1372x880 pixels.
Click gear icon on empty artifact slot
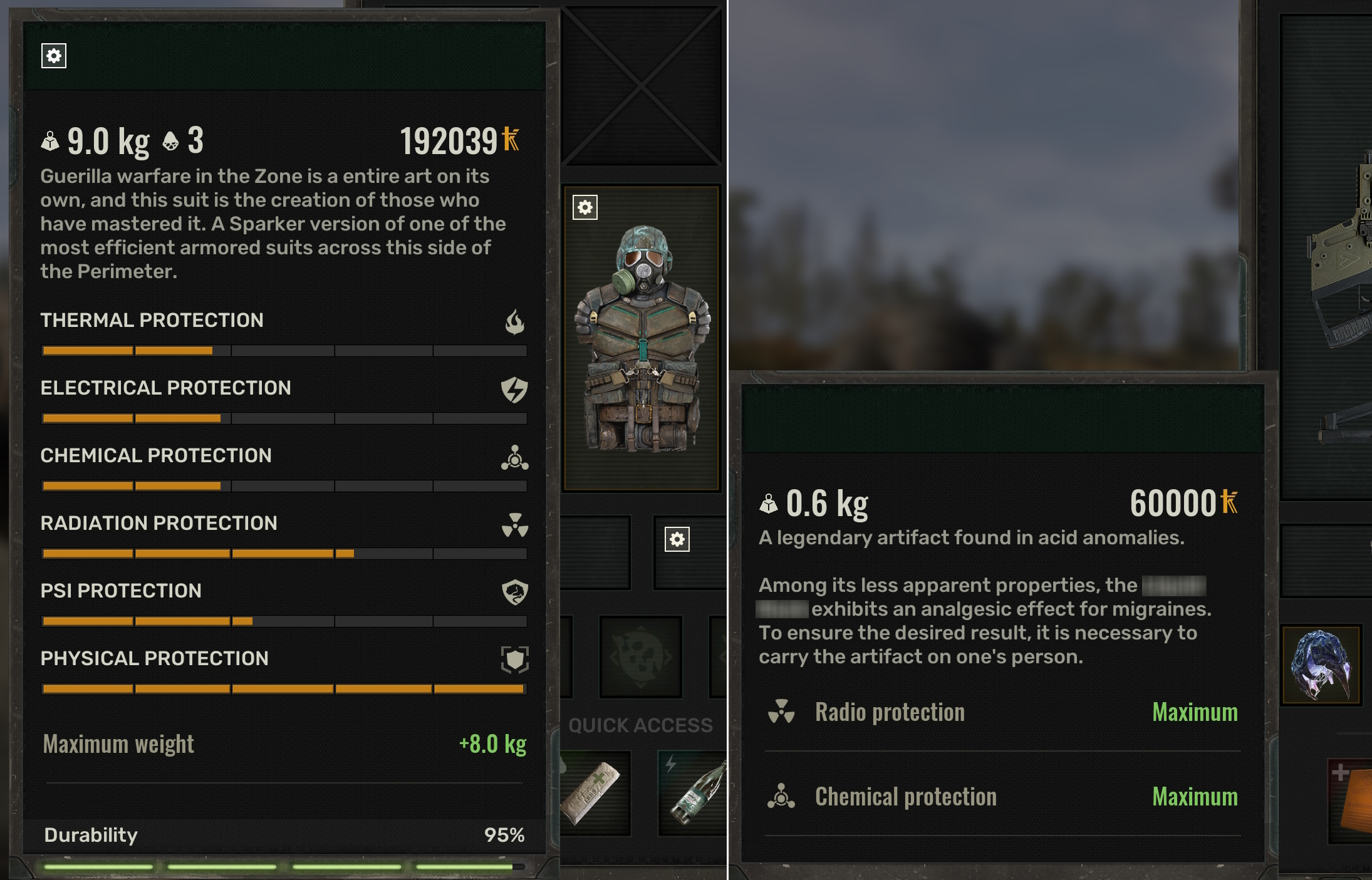pos(677,539)
